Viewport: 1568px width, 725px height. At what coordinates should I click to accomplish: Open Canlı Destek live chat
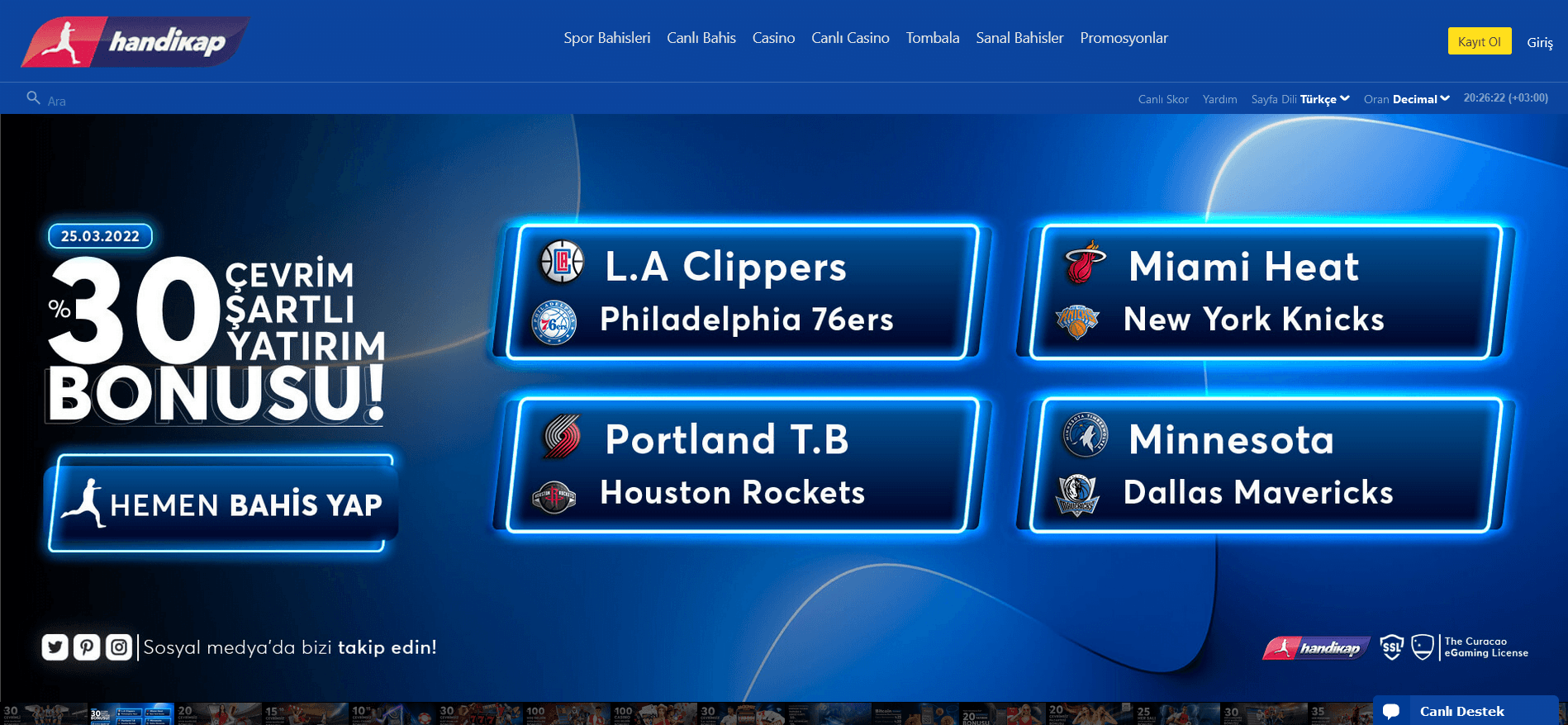[x=1466, y=710]
